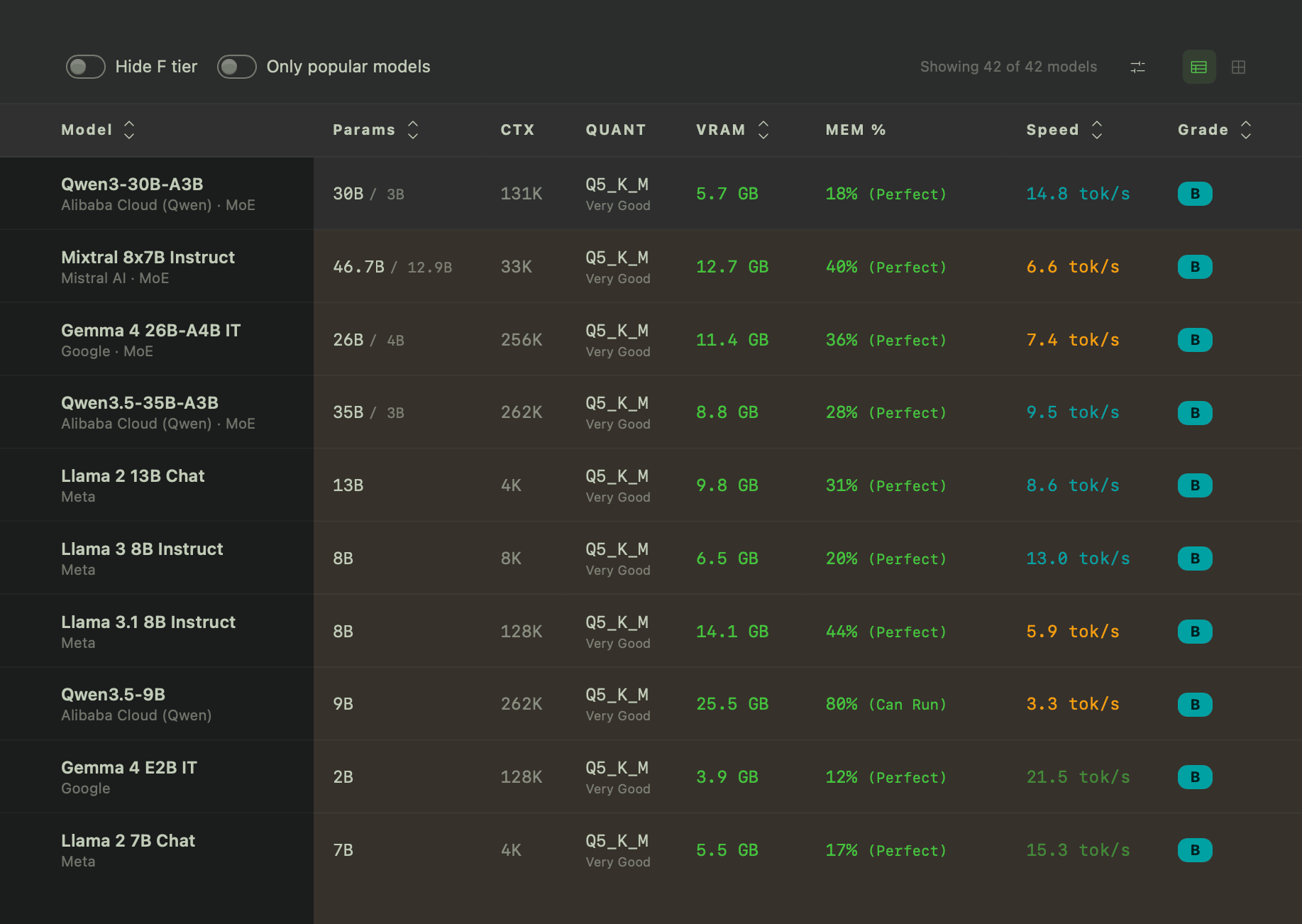Select the Qwen3.5-35B-A3B model
1302x924 pixels.
140,403
